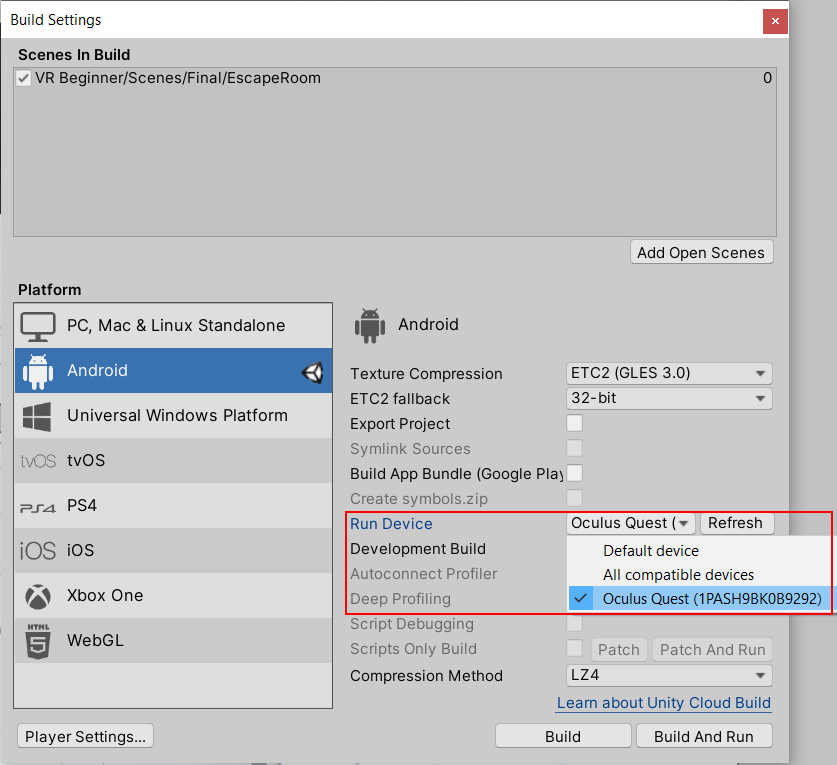The height and width of the screenshot is (765, 837).
Task: Select the PS4 platform row
Action: tap(173, 506)
